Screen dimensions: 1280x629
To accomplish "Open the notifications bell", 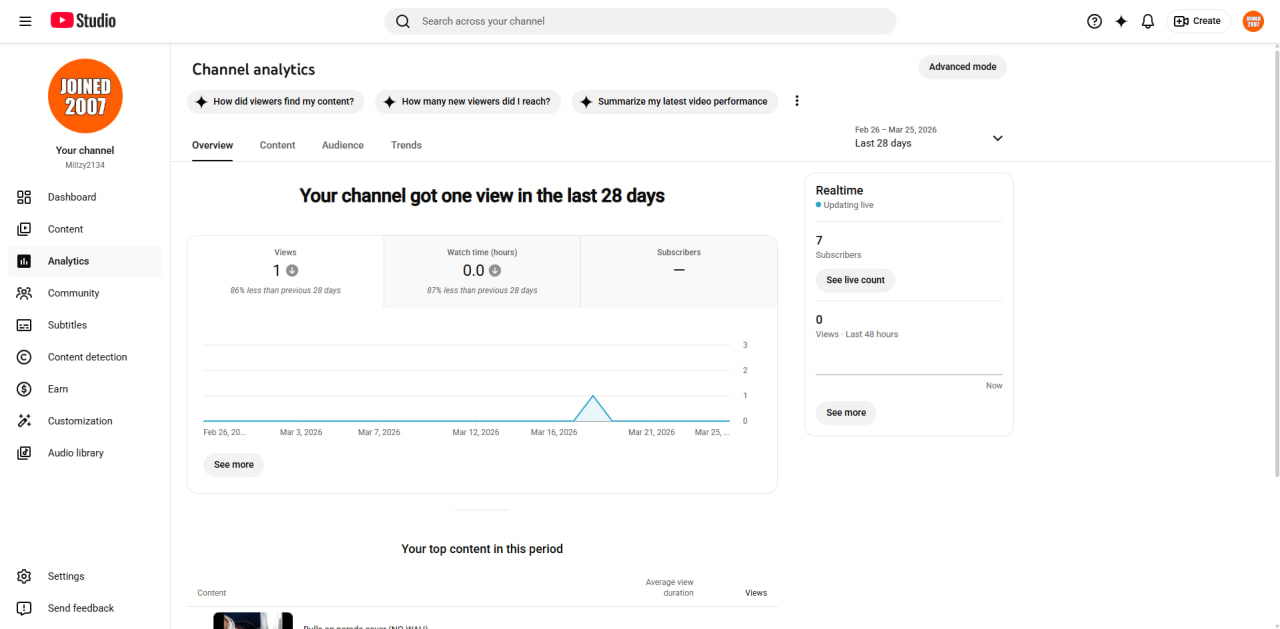I will pyautogui.click(x=1148, y=21).
